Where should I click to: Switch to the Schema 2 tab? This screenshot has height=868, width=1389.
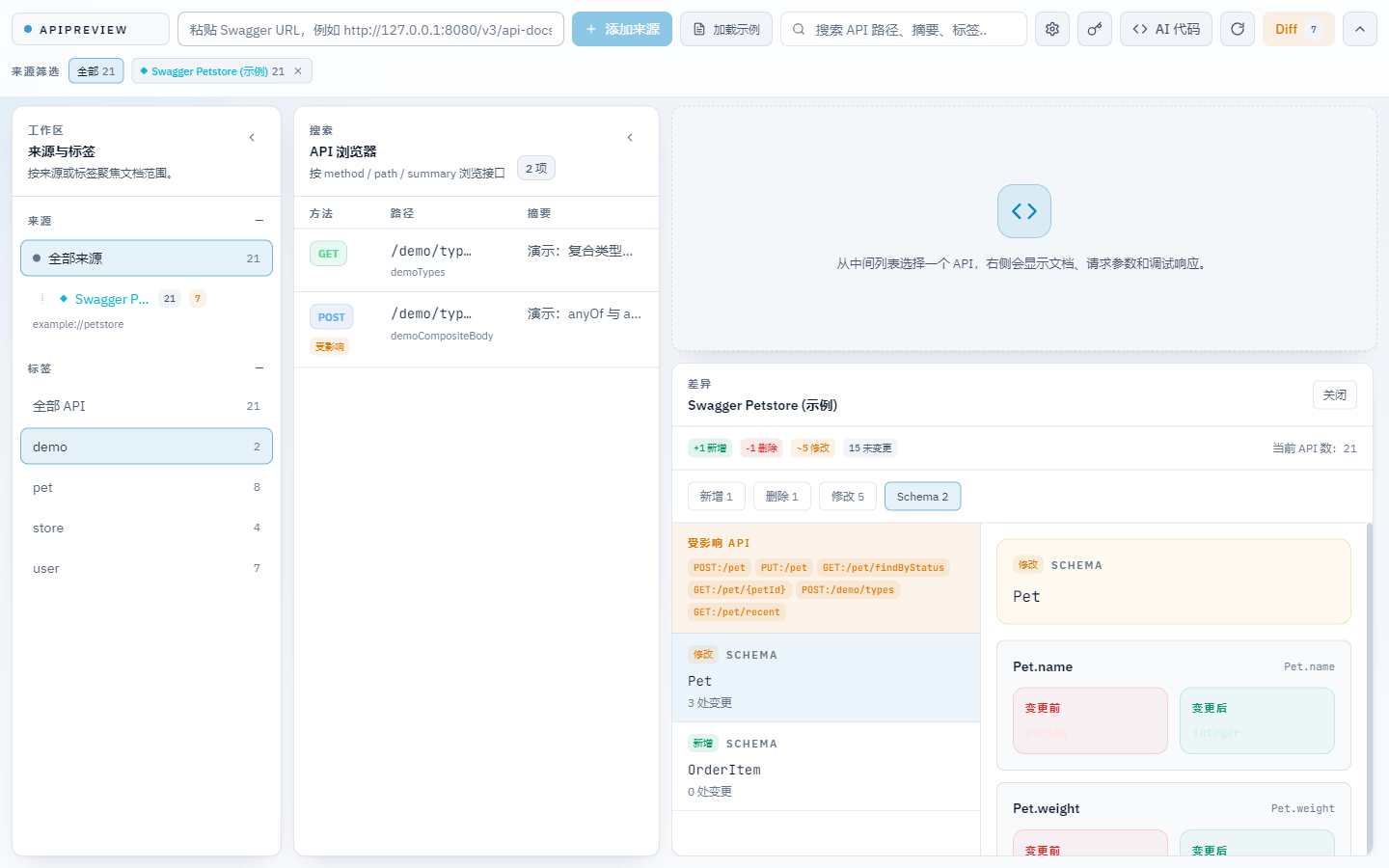pyautogui.click(x=923, y=497)
